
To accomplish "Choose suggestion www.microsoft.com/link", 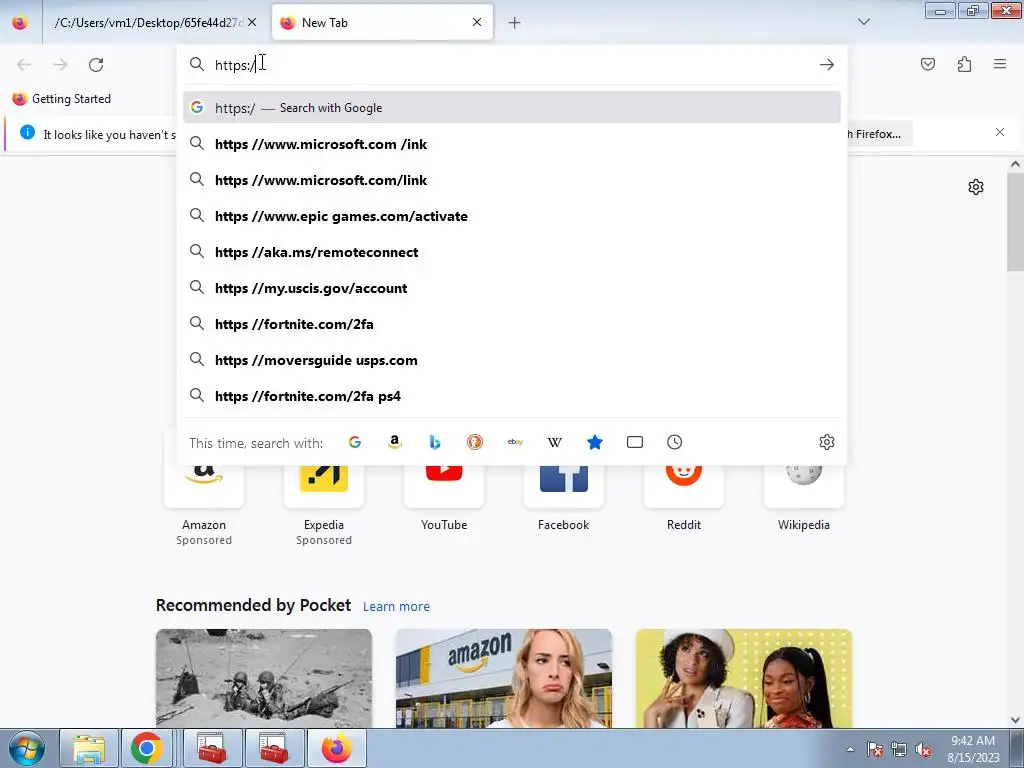I will pos(511,180).
